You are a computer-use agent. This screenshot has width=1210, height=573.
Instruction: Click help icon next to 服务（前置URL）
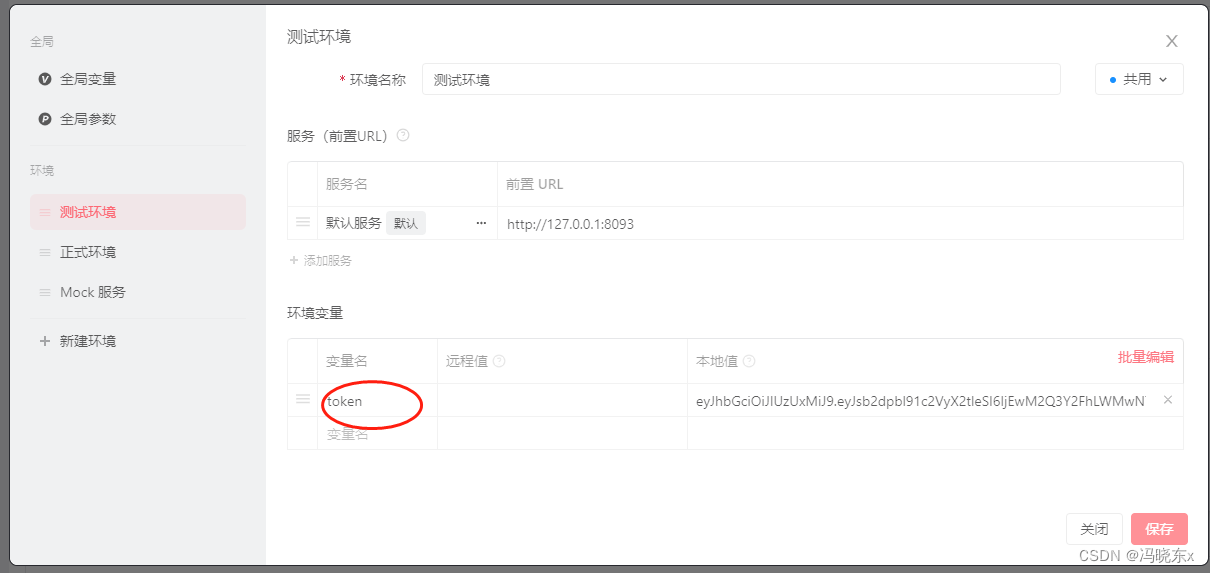[x=403, y=135]
